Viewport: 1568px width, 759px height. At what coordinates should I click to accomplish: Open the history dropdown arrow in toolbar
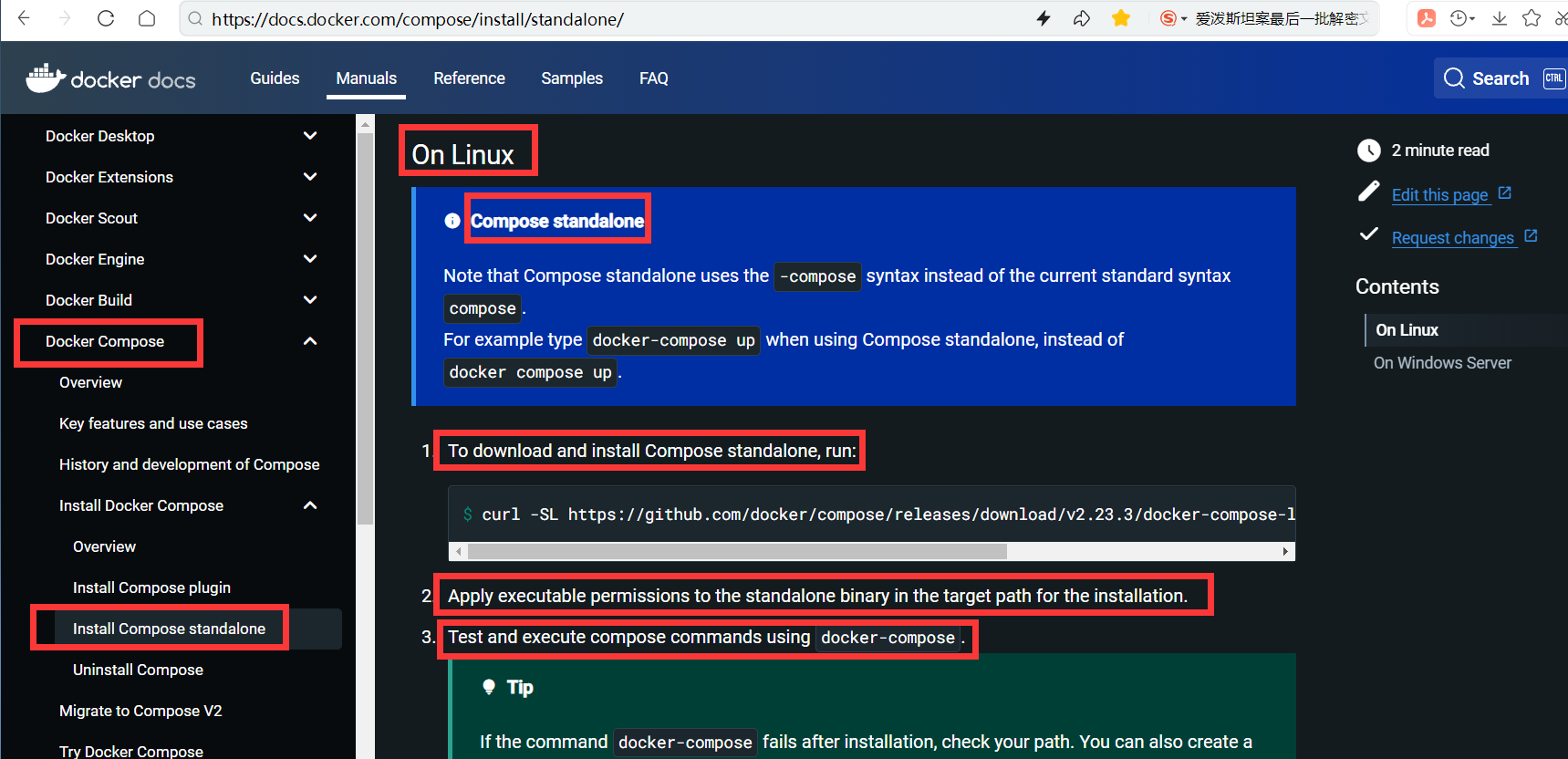[x=1472, y=19]
